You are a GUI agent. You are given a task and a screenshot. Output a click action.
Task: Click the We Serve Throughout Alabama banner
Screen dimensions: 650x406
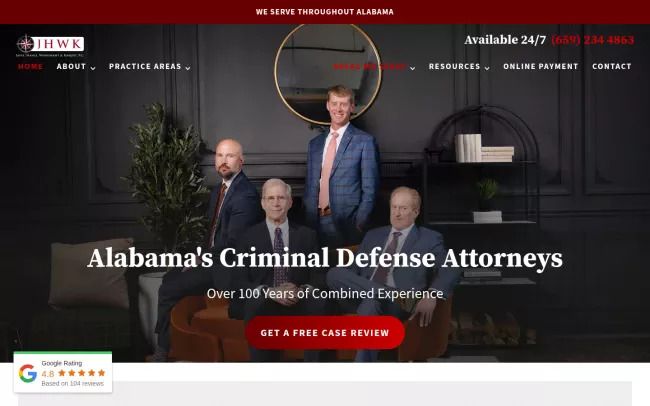325,12
